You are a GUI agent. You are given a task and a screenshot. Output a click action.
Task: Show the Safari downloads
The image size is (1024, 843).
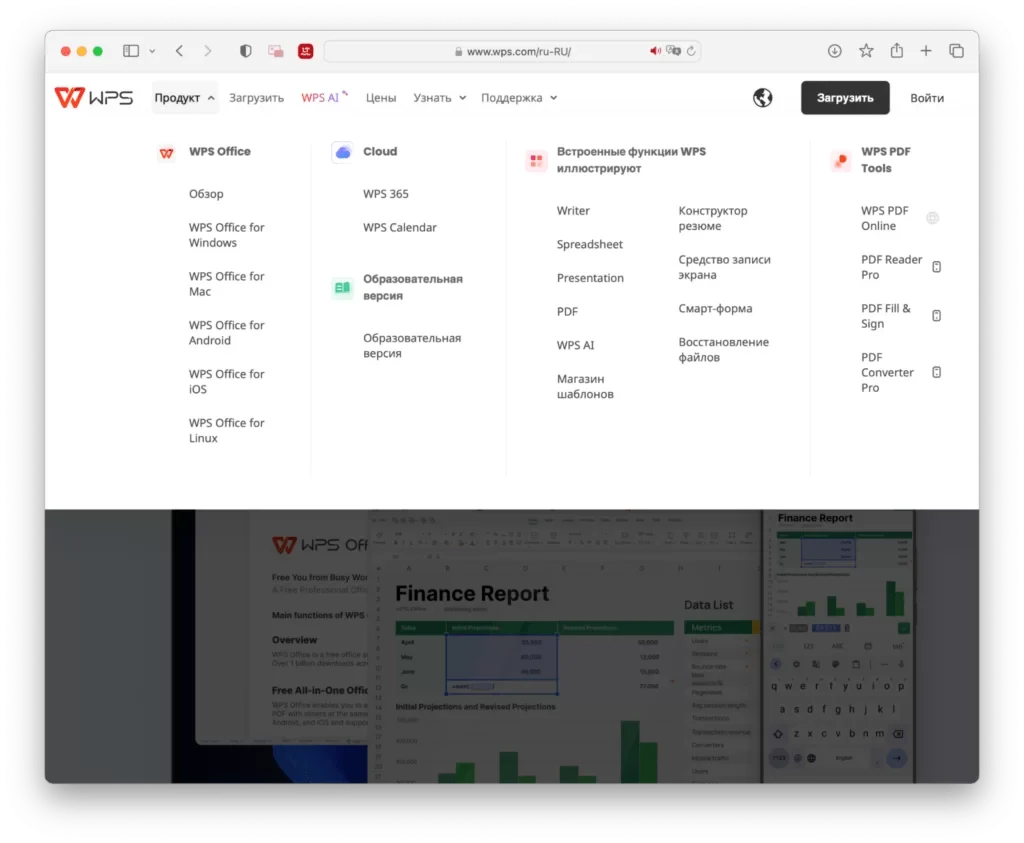pos(835,51)
